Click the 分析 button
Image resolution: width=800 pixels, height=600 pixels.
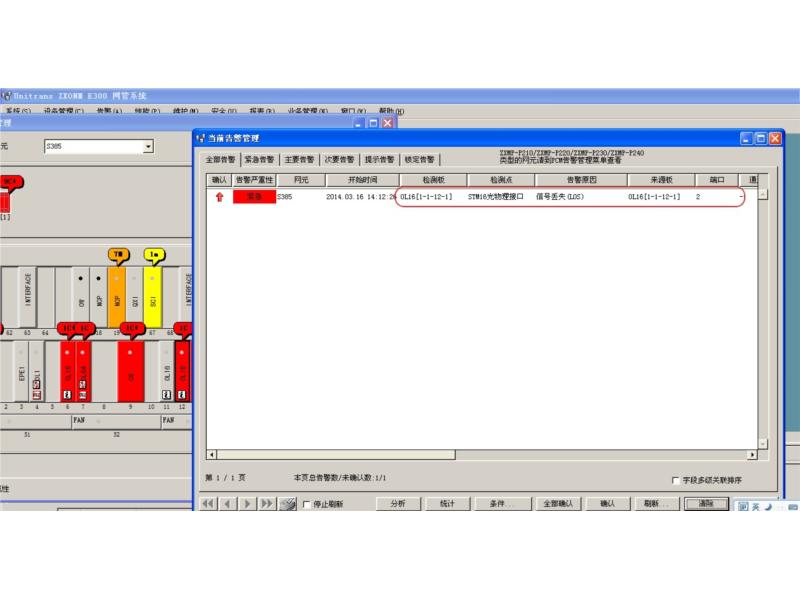[399, 503]
